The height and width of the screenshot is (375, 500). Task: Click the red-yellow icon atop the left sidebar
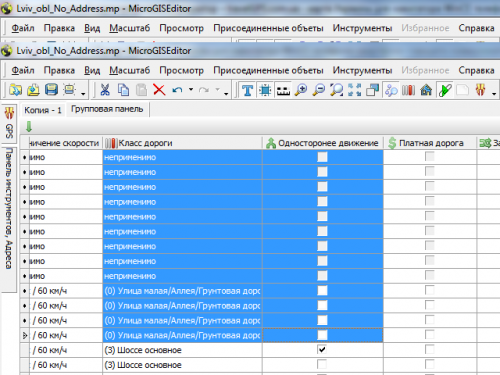pos(9,113)
